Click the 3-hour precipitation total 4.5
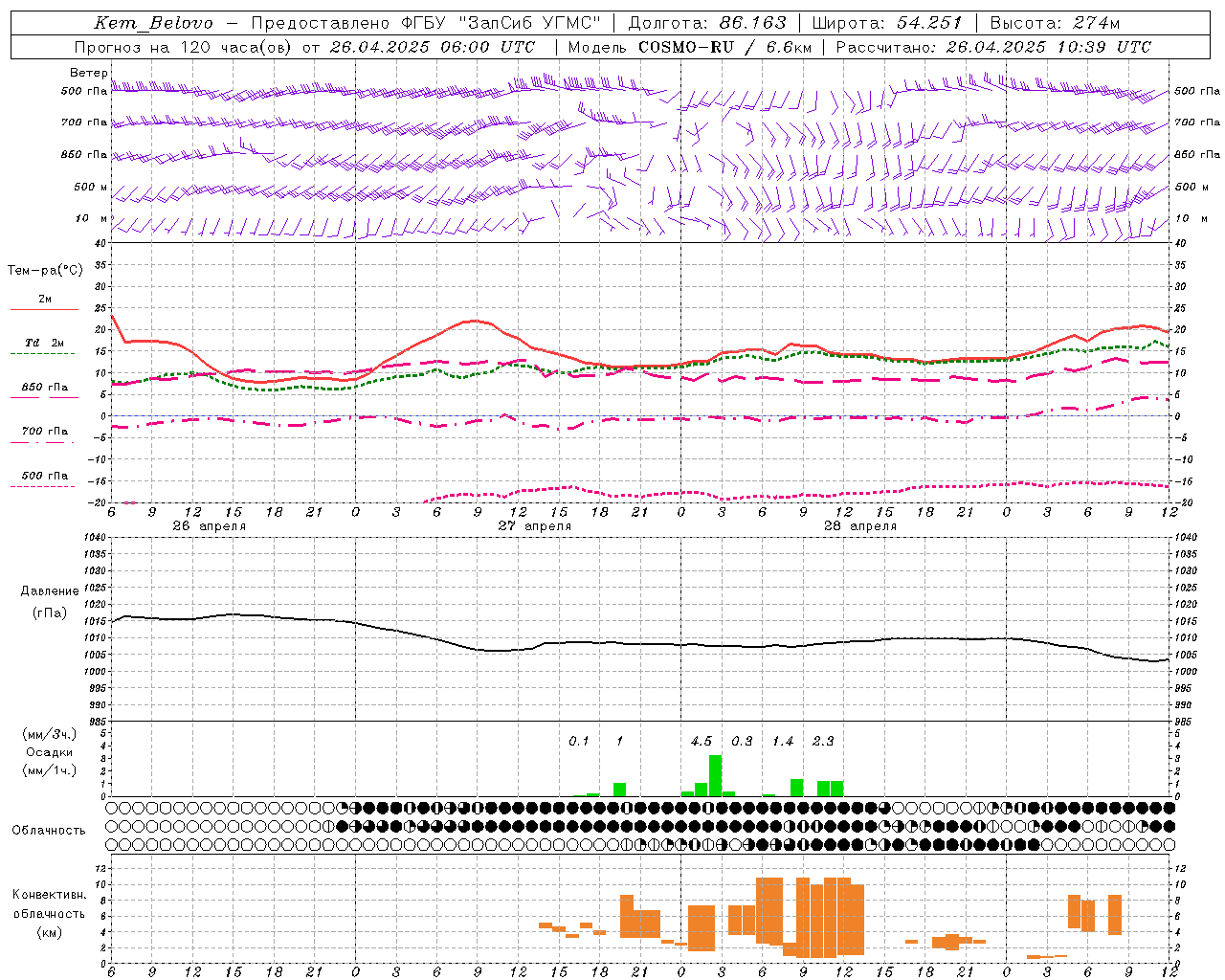 (702, 741)
